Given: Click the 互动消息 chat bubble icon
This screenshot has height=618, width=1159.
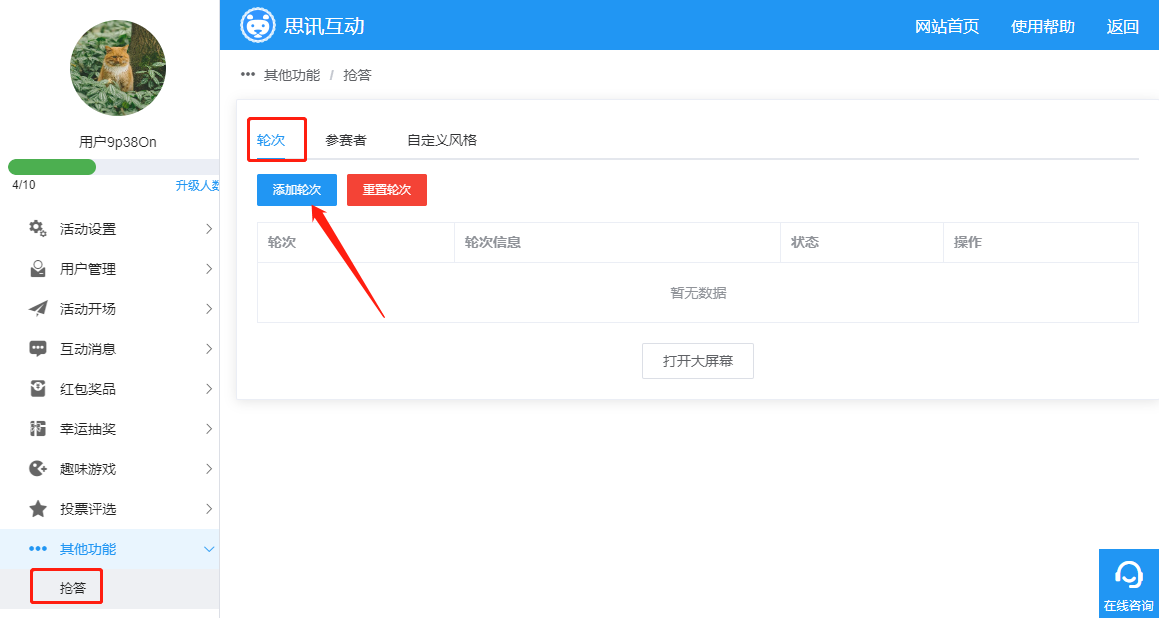Looking at the screenshot, I should pos(38,349).
